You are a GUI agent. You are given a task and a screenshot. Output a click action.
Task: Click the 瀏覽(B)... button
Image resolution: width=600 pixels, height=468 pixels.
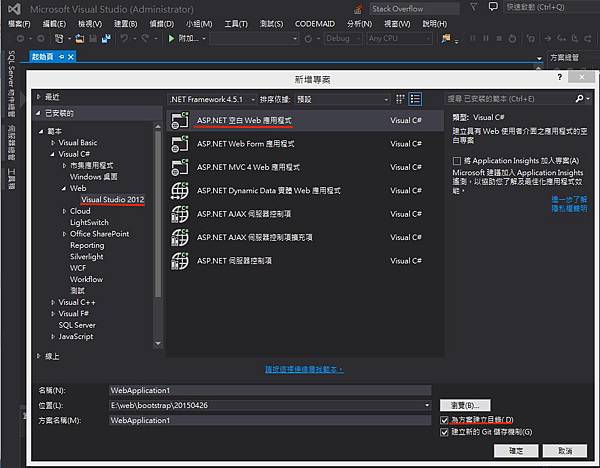[x=465, y=405]
